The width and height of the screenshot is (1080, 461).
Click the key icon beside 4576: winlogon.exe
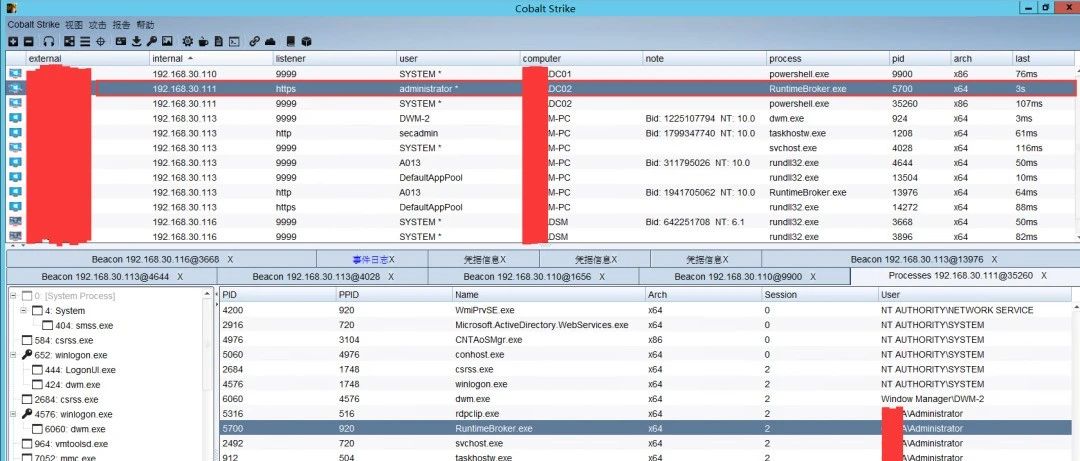click(27, 414)
